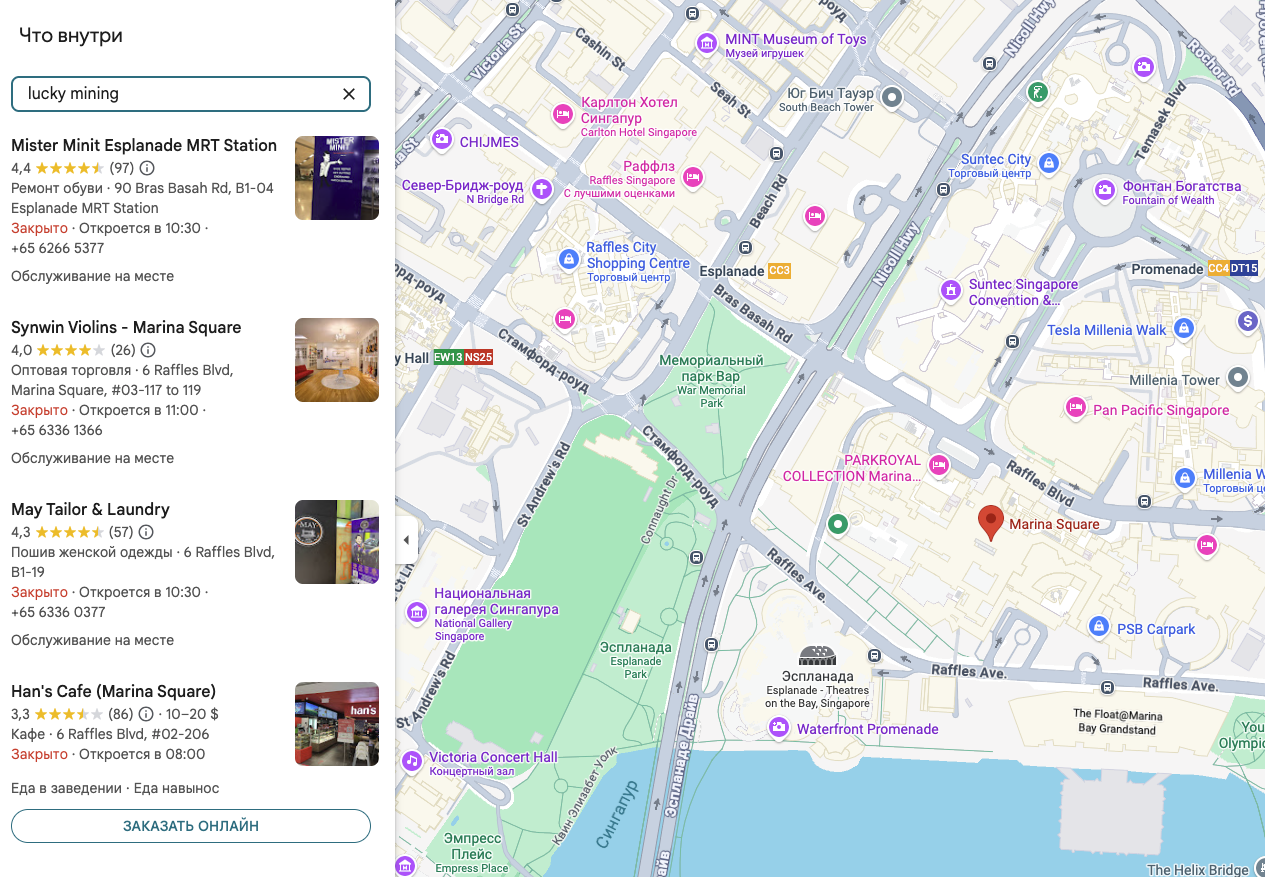
Task: Select the Fountain of Wealth marker
Action: [1105, 190]
